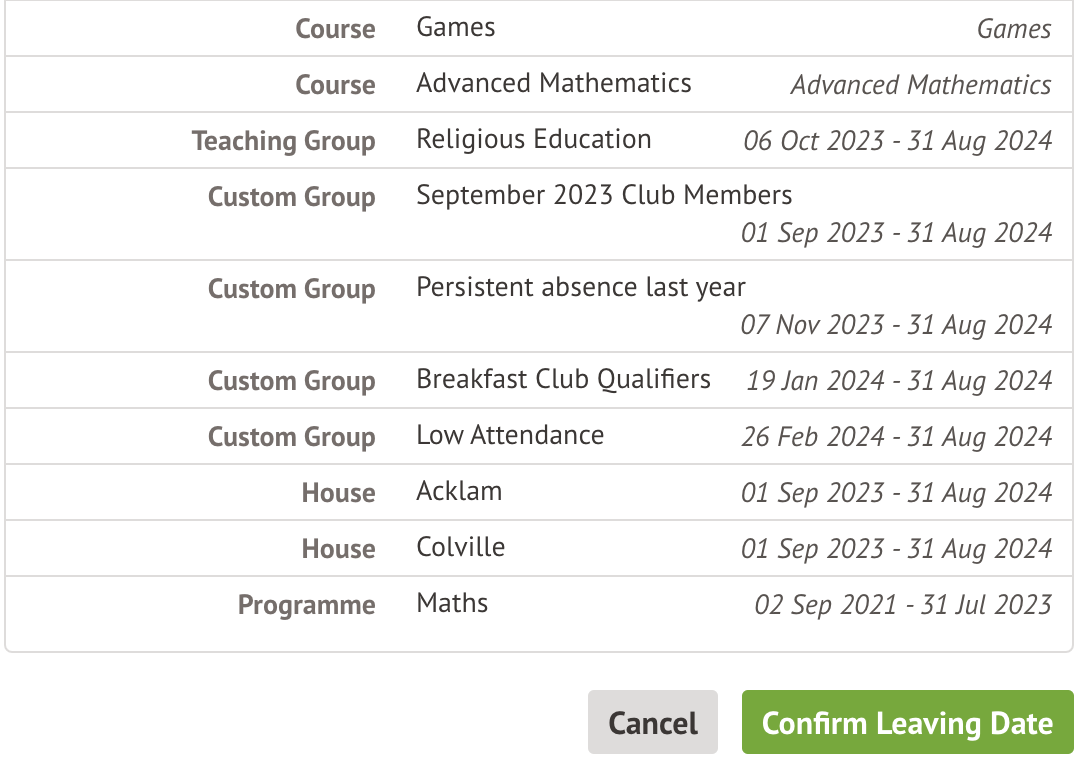Click the 26 Feb 2024 date range
The height and width of the screenshot is (764, 1088).
pos(896,436)
